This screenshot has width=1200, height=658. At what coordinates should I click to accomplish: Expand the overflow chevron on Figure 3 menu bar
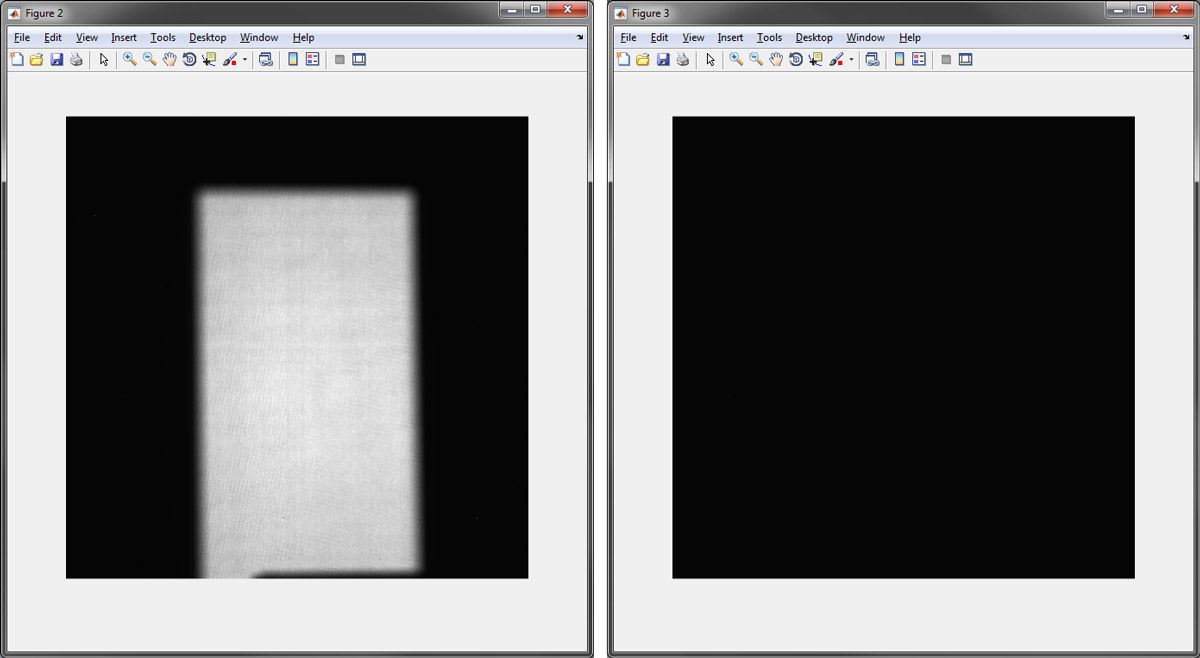[1184, 37]
